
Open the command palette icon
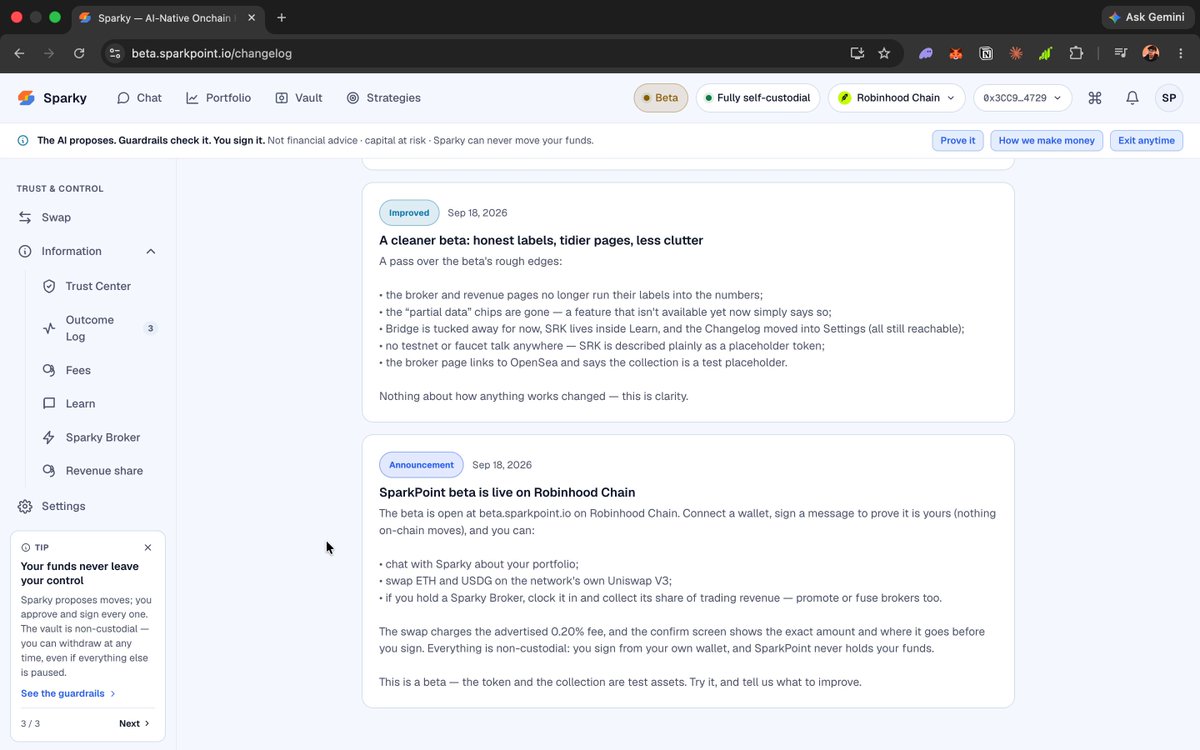click(x=1095, y=98)
